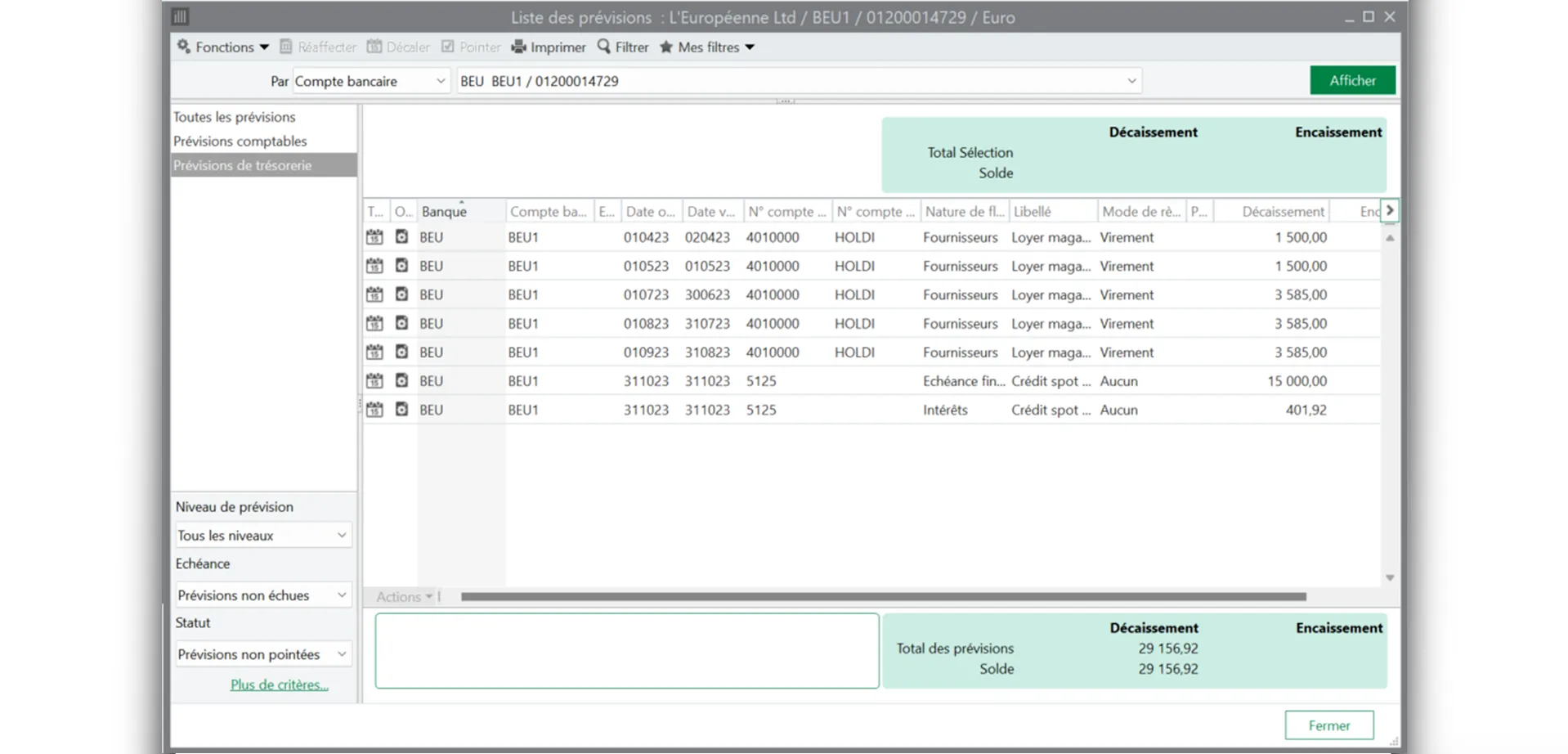Expand the BEU BEU1 / 01200014729 account dropdown
The height and width of the screenshot is (754, 1568).
(1131, 81)
